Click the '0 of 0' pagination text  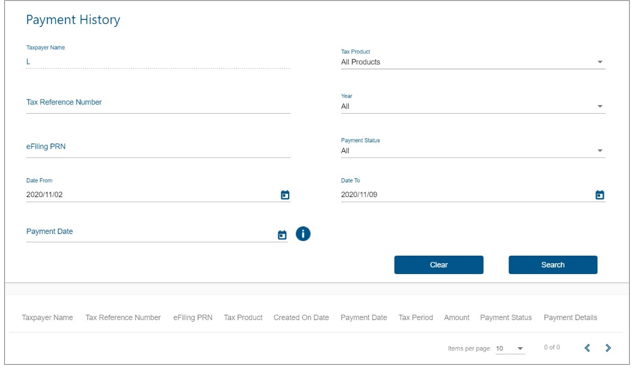click(552, 347)
